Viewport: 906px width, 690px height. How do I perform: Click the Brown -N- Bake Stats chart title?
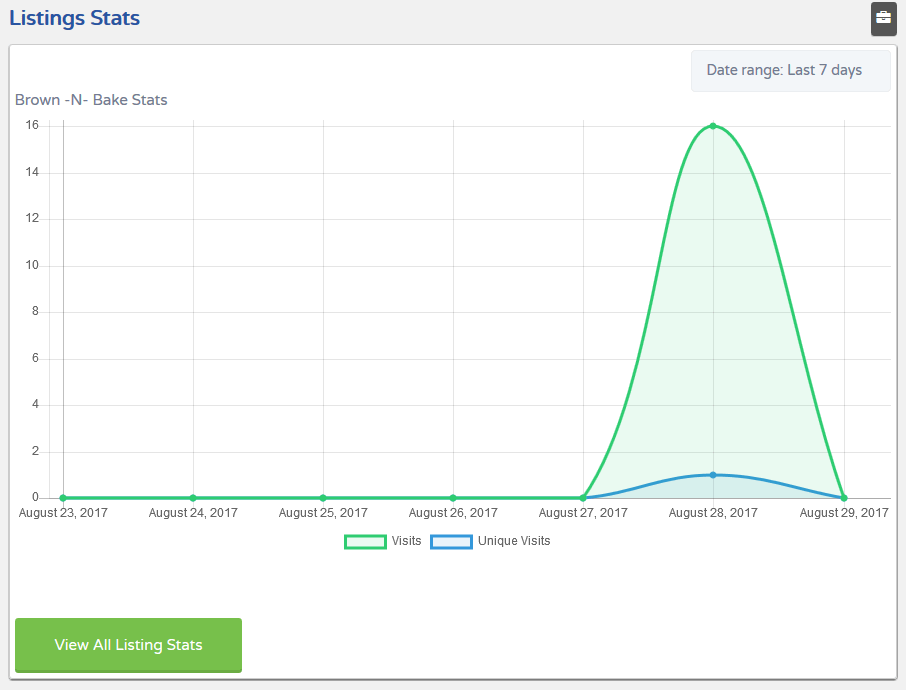[x=91, y=100]
